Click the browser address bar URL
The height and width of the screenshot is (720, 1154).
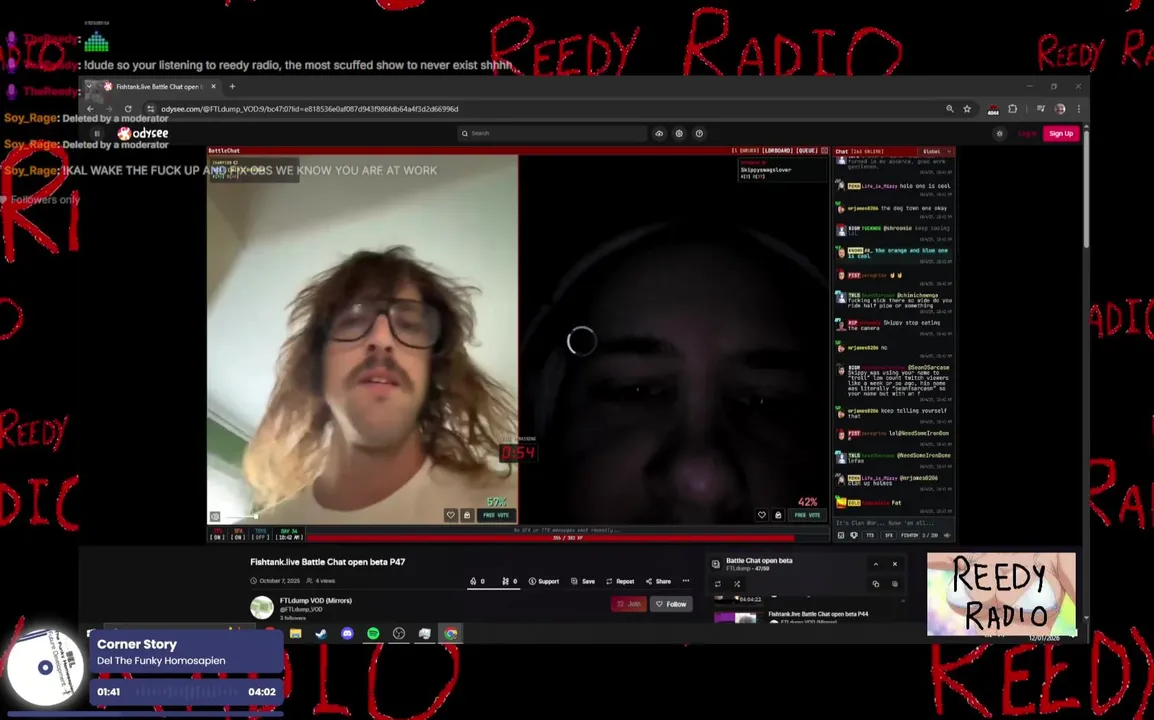tap(309, 109)
